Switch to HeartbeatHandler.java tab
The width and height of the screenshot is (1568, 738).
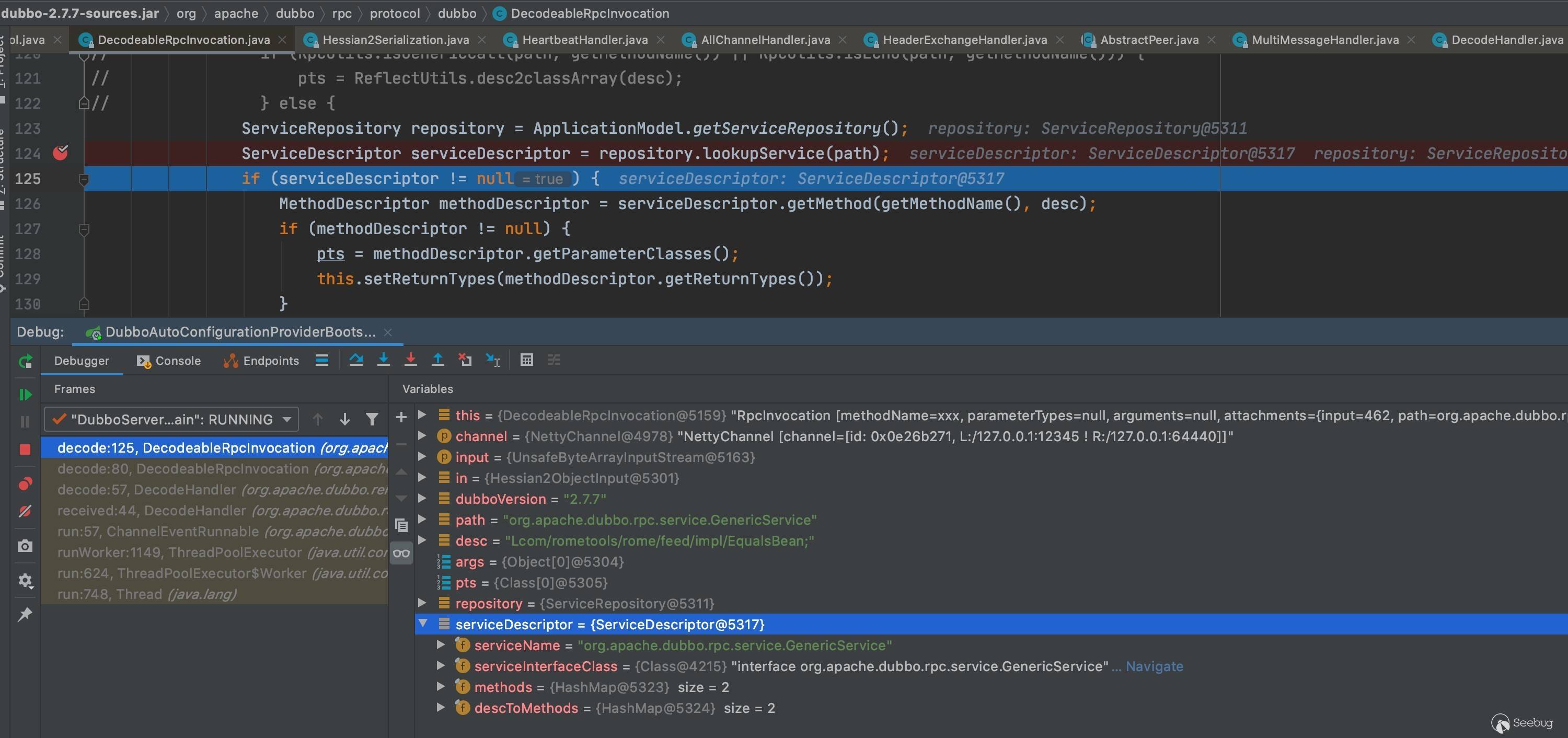pyautogui.click(x=585, y=40)
